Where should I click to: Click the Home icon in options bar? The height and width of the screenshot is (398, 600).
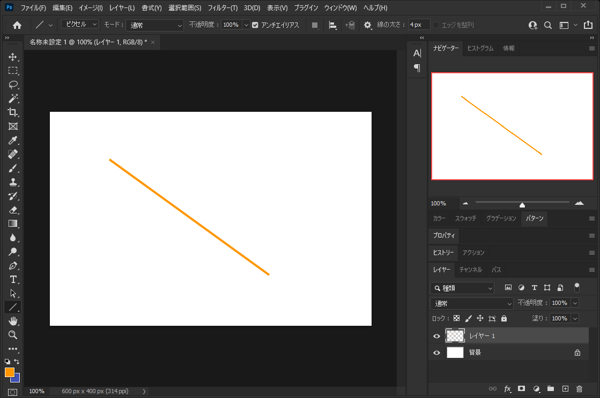click(x=17, y=25)
